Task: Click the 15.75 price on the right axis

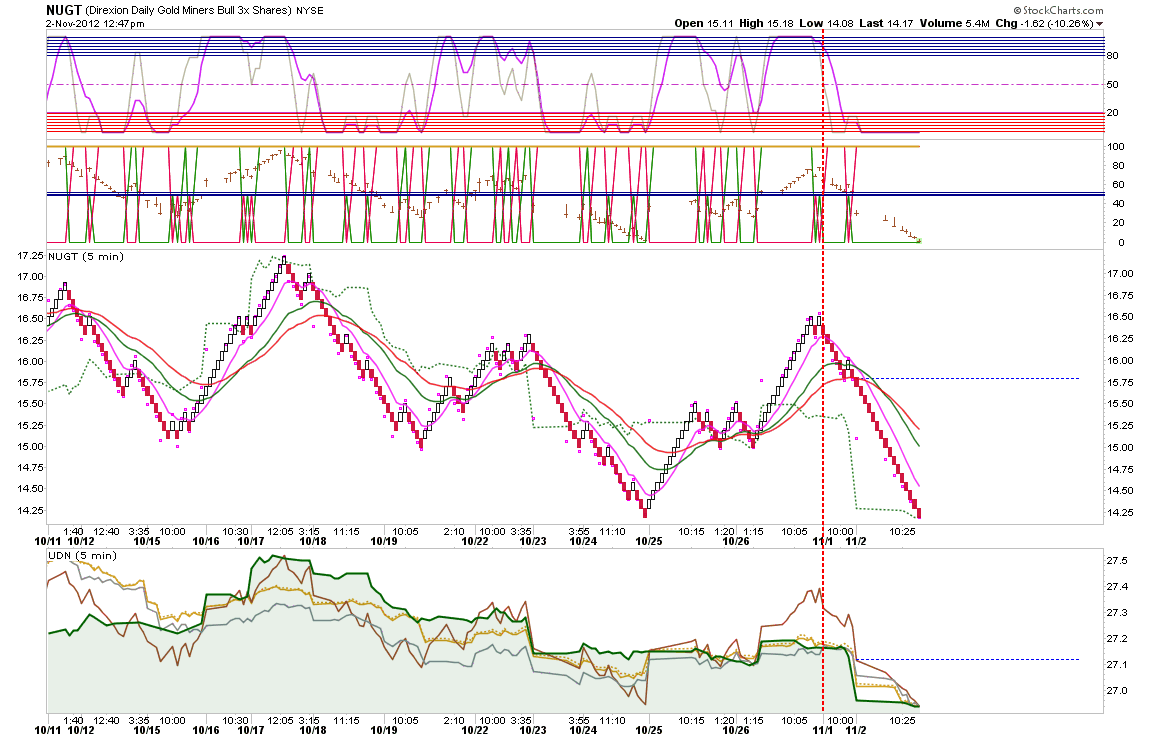Action: tap(1120, 382)
